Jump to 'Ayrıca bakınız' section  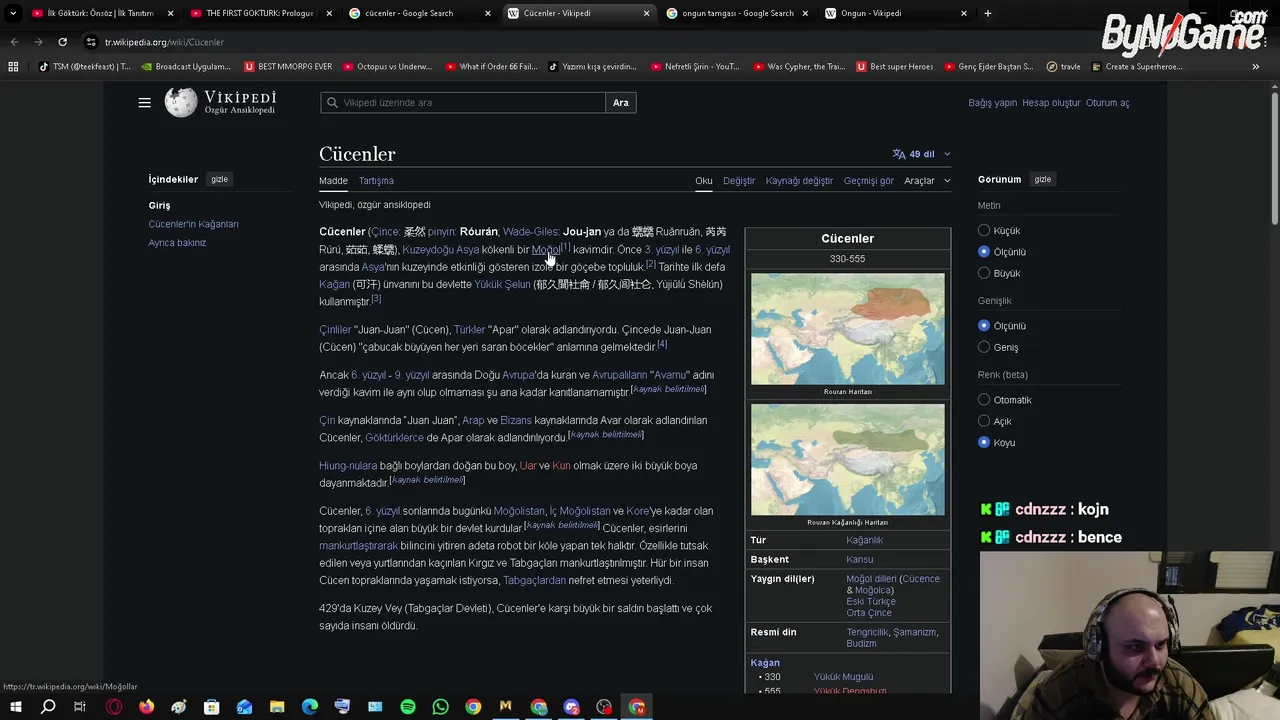pos(177,243)
